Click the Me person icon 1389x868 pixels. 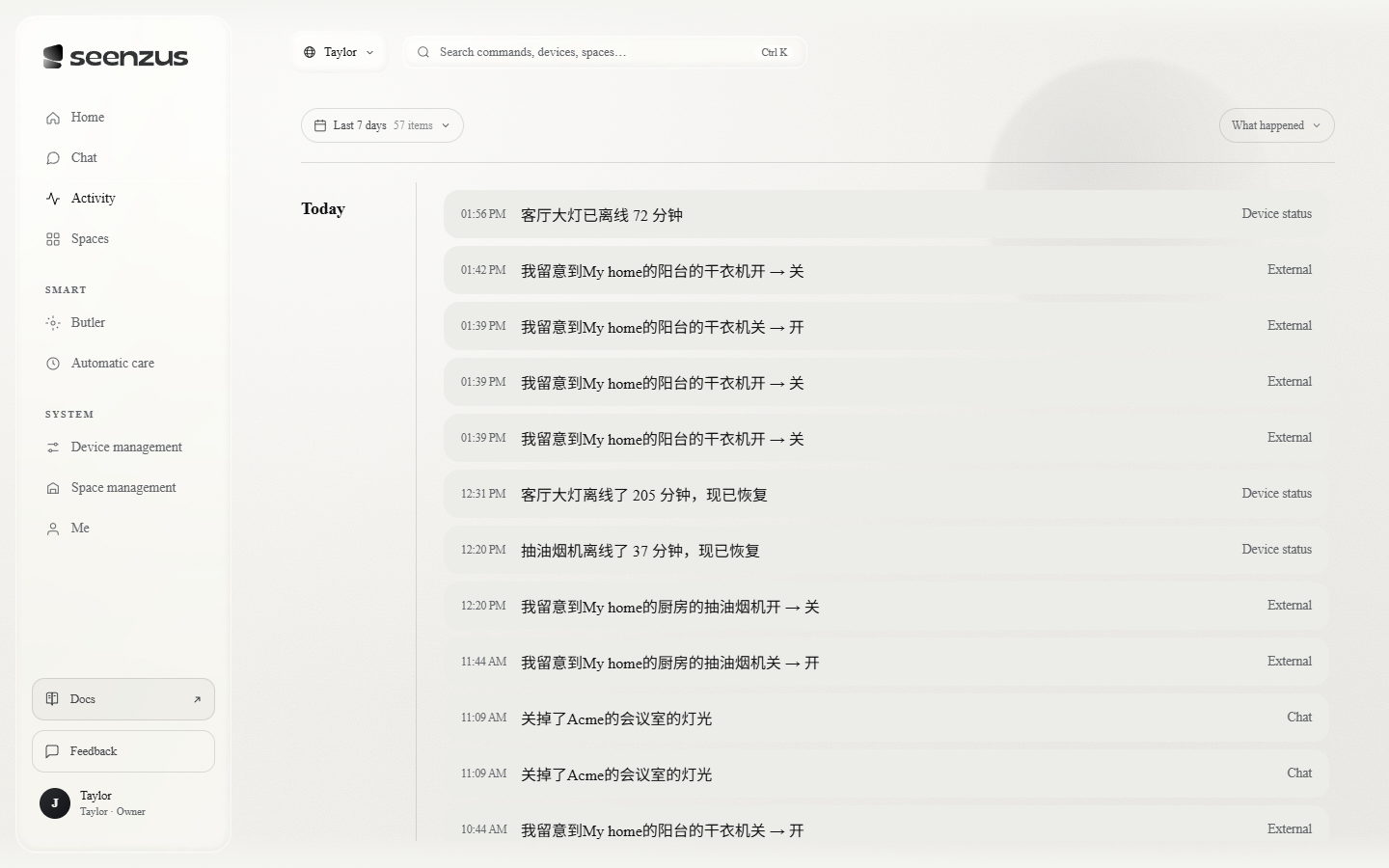[x=53, y=529]
